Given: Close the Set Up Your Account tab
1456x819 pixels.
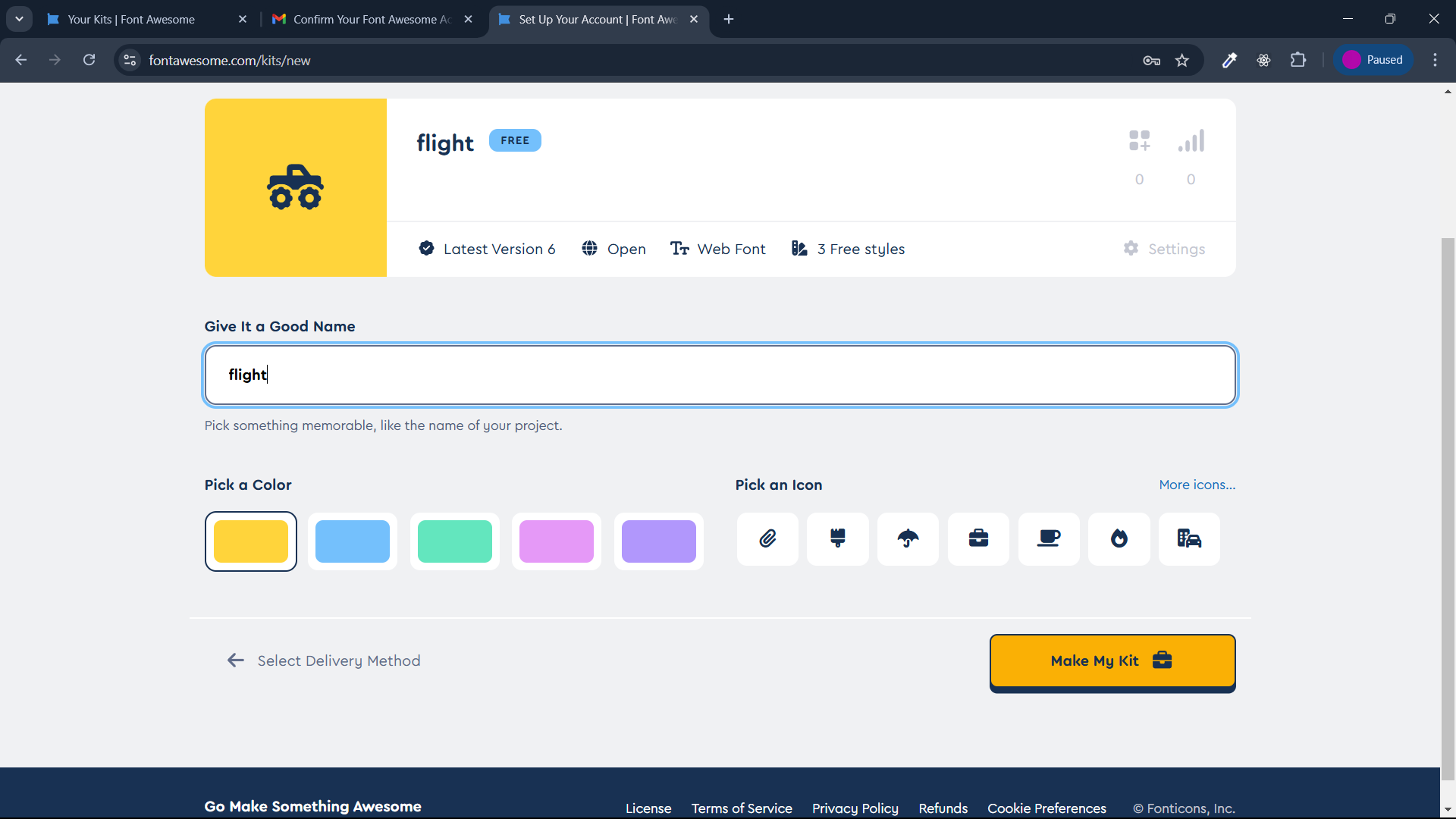Looking at the screenshot, I should (x=694, y=20).
